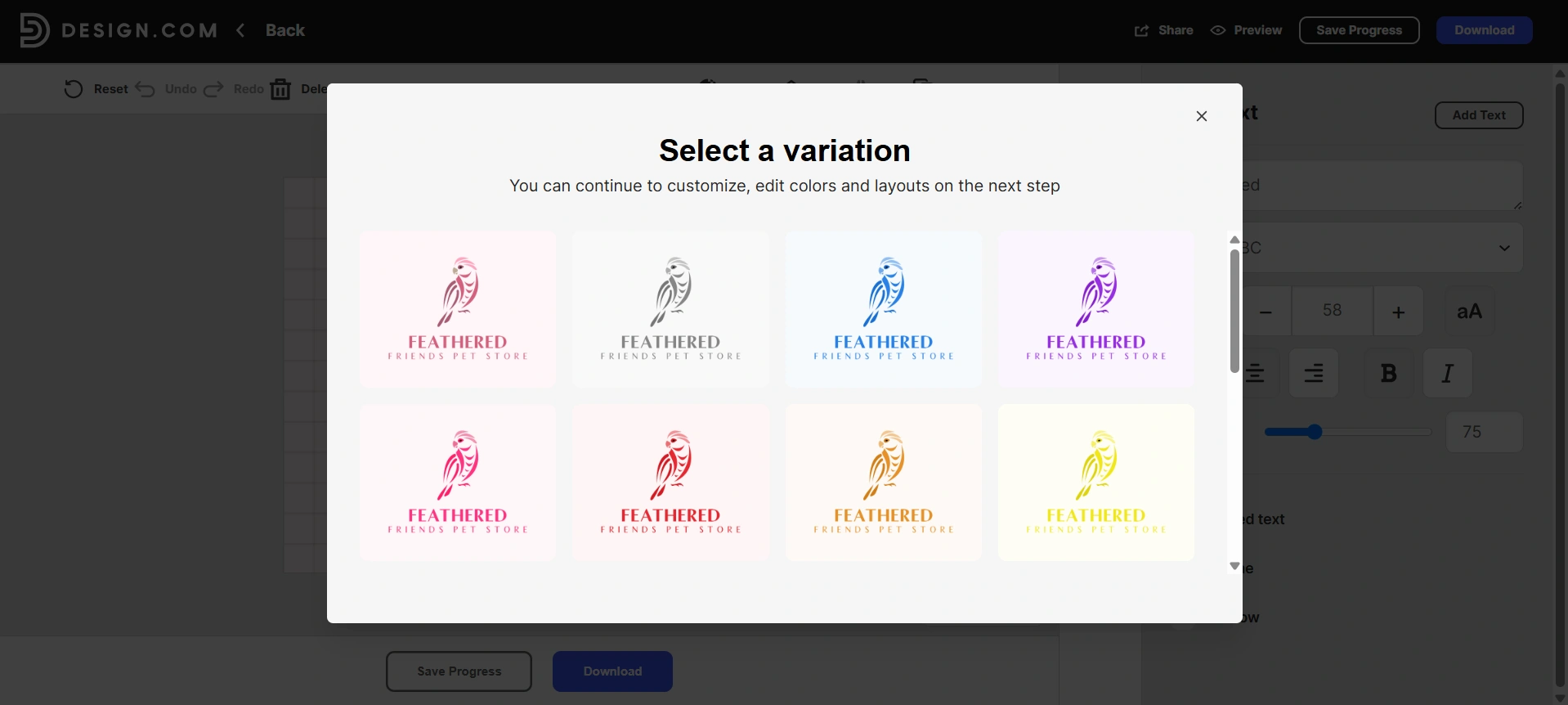The width and height of the screenshot is (1568, 705).
Task: Click Save Progress below the canvas
Action: [x=459, y=671]
